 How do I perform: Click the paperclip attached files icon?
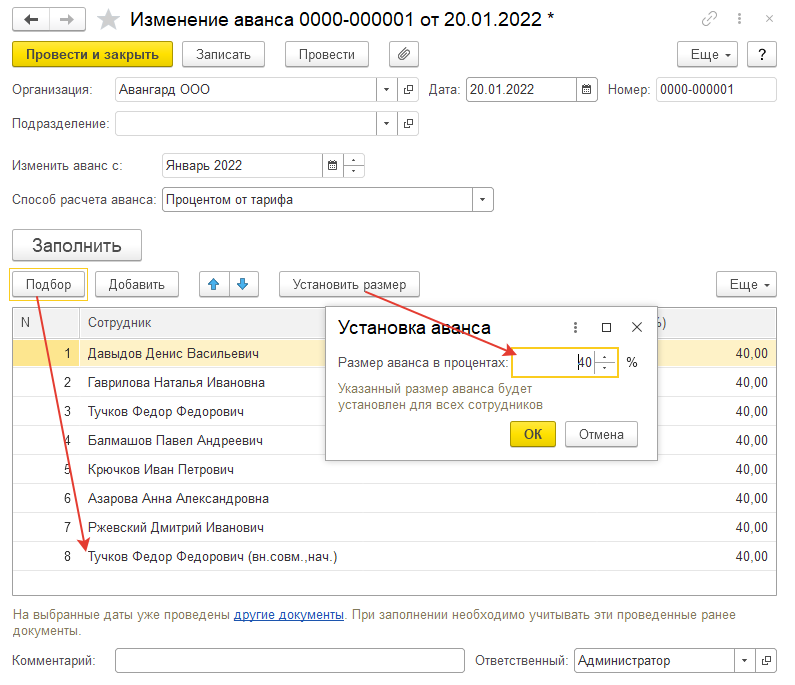coord(404,54)
